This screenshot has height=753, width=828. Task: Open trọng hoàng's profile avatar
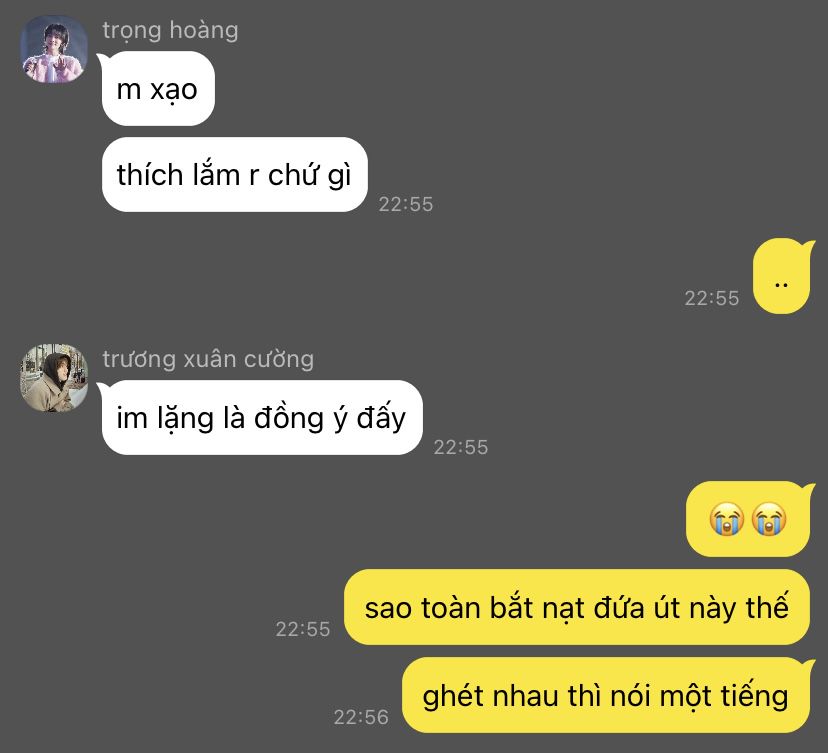pos(54,49)
